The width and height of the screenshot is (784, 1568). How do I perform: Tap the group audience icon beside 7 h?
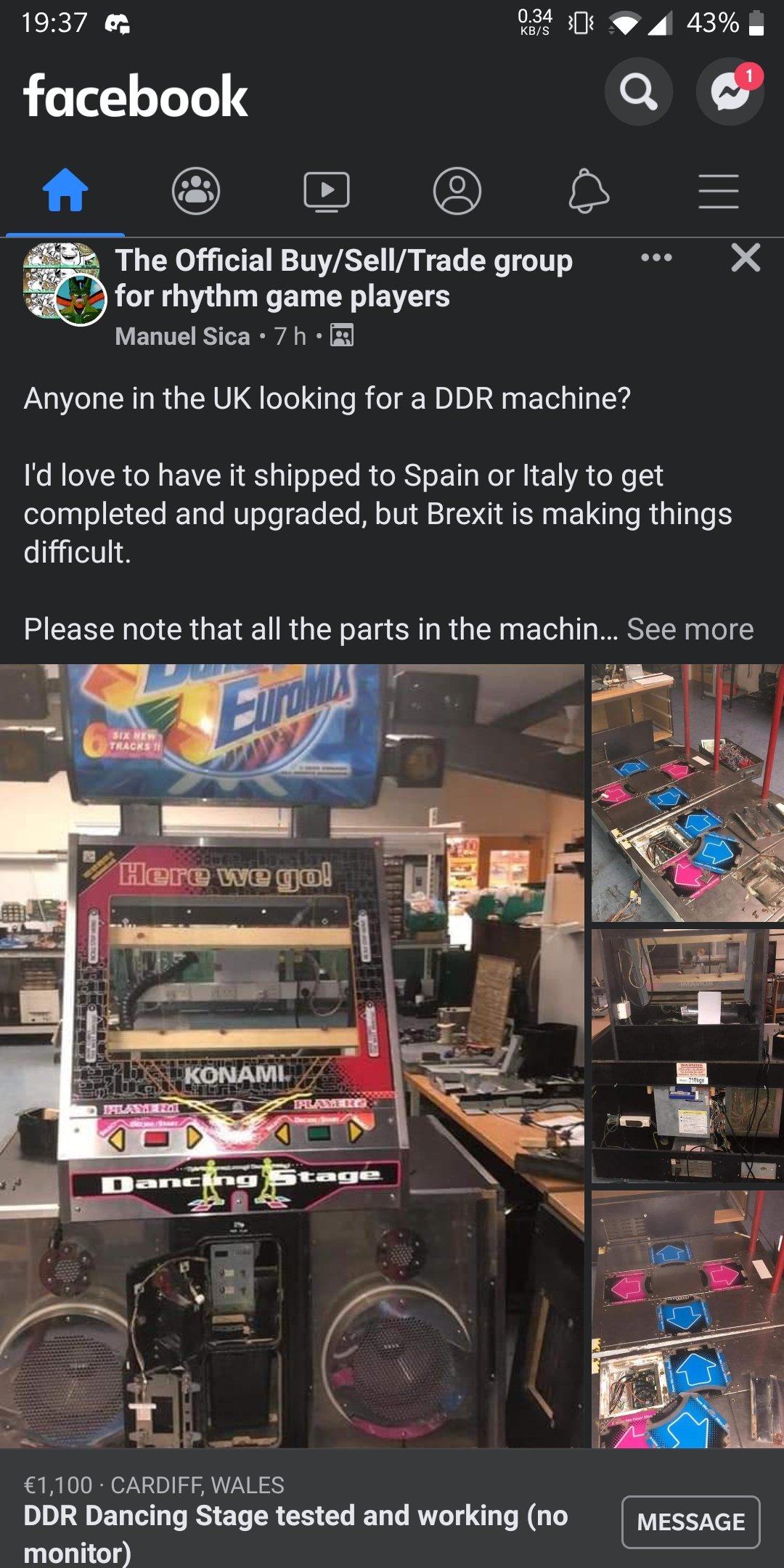click(342, 335)
